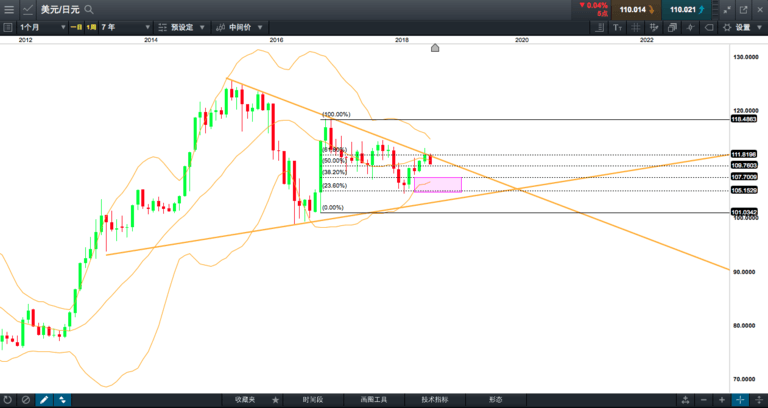Image resolution: width=768 pixels, height=408 pixels.
Task: Switch to the 一日 quick interval
Action: 76,27
